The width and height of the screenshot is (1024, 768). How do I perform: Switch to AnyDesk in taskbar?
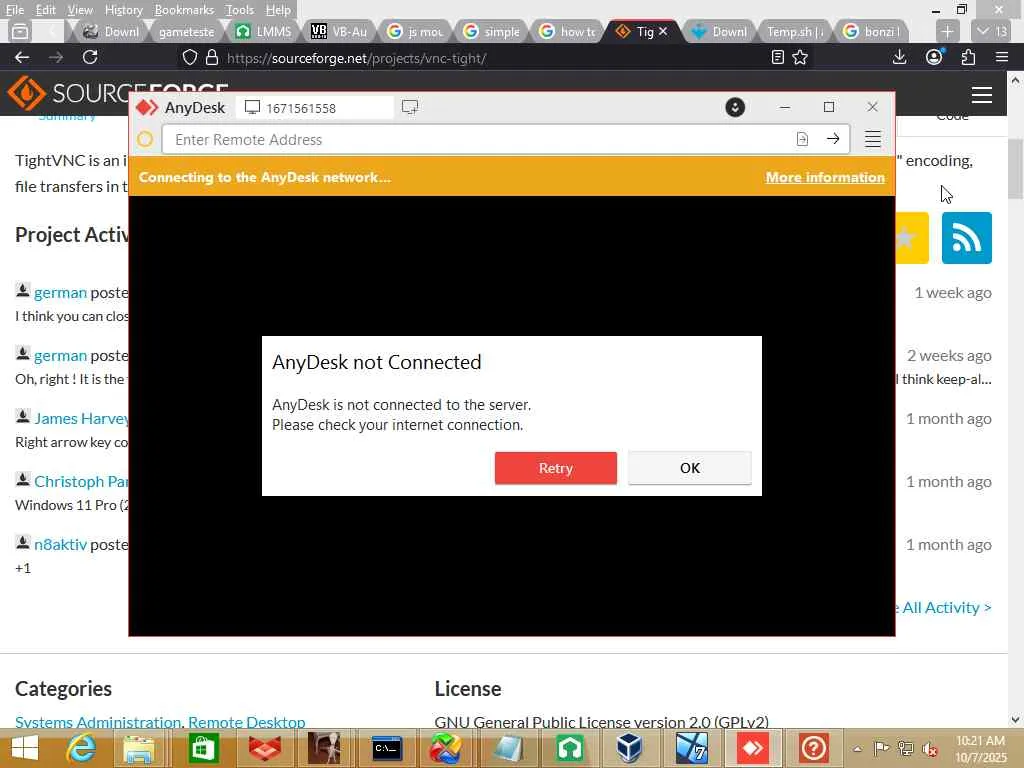point(752,748)
